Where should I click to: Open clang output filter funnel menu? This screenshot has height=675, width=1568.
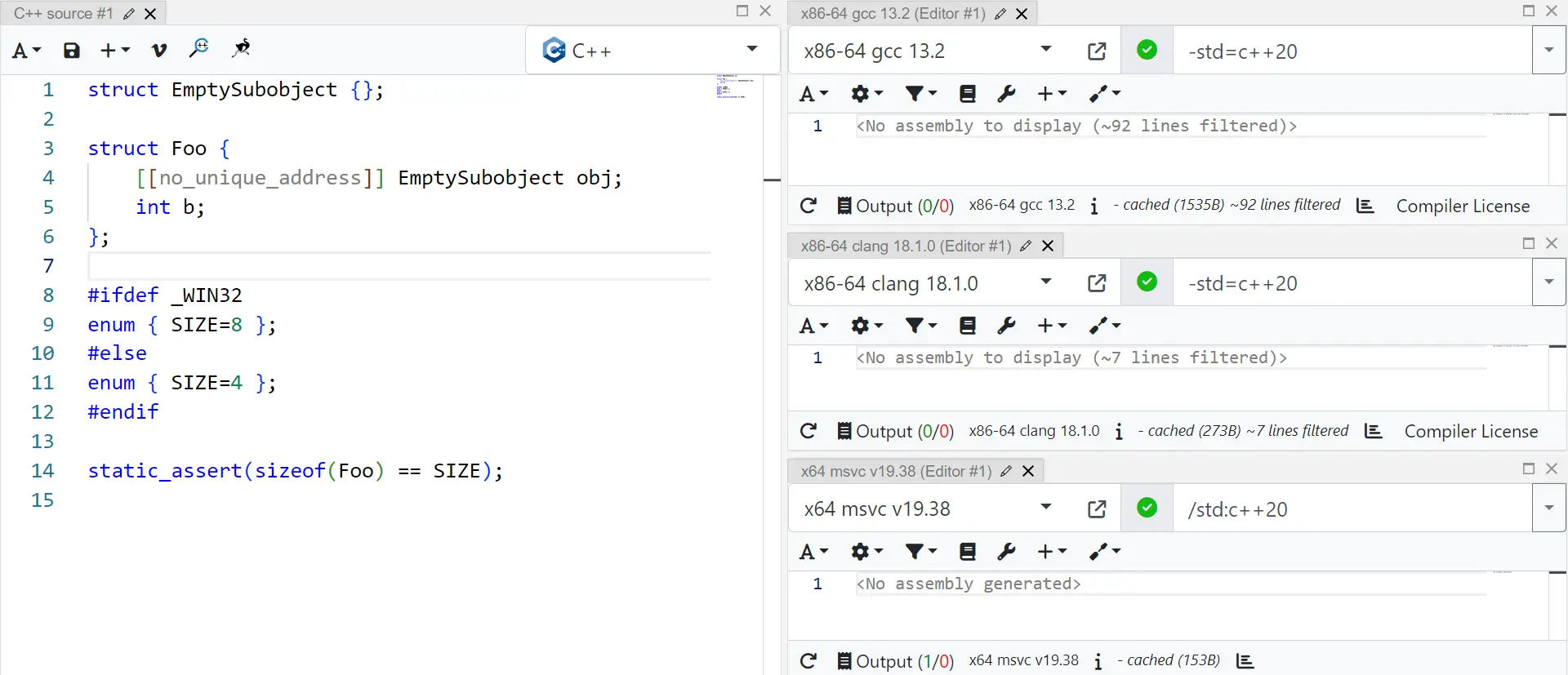920,326
